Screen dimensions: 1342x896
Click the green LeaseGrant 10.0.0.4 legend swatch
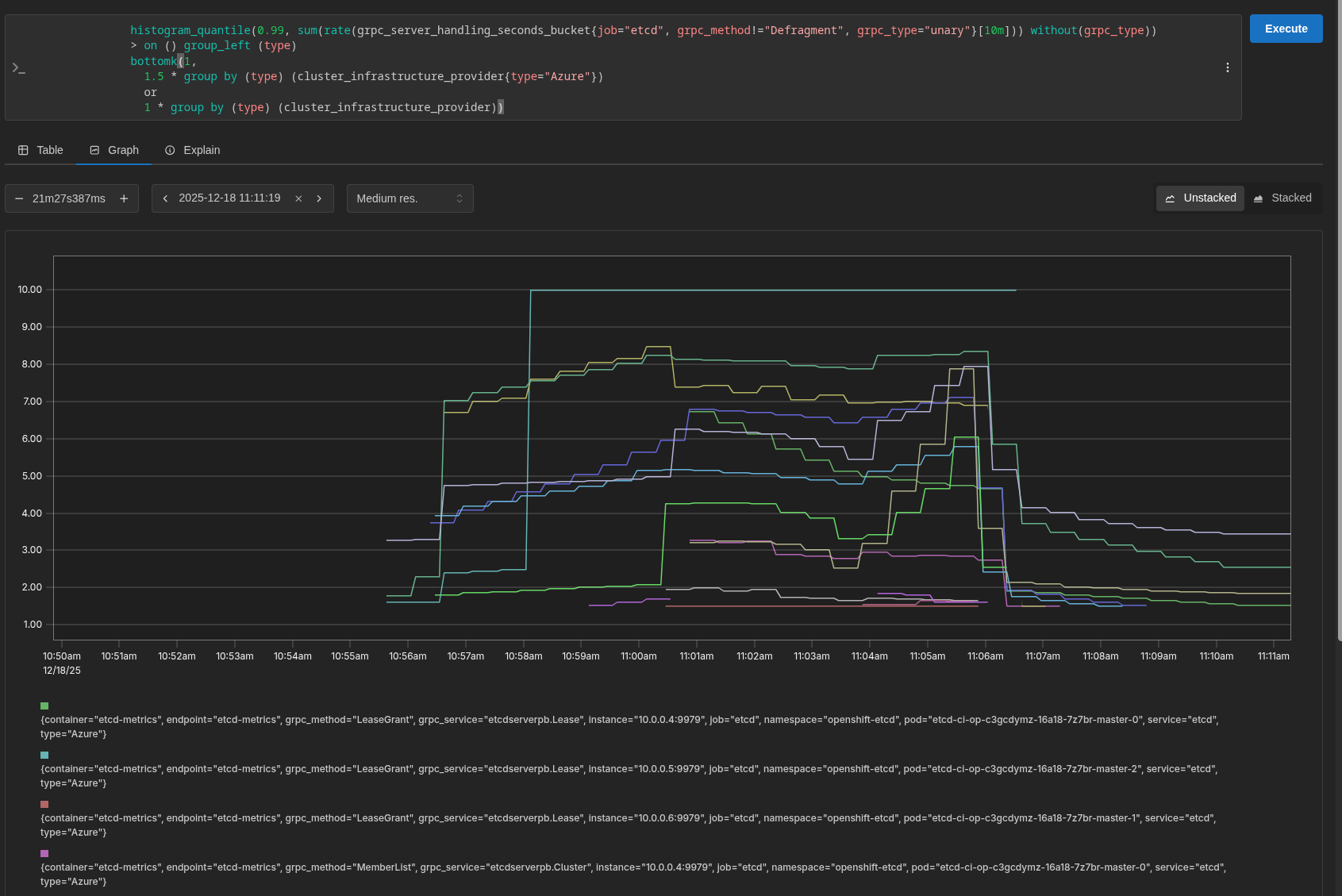tap(44, 706)
